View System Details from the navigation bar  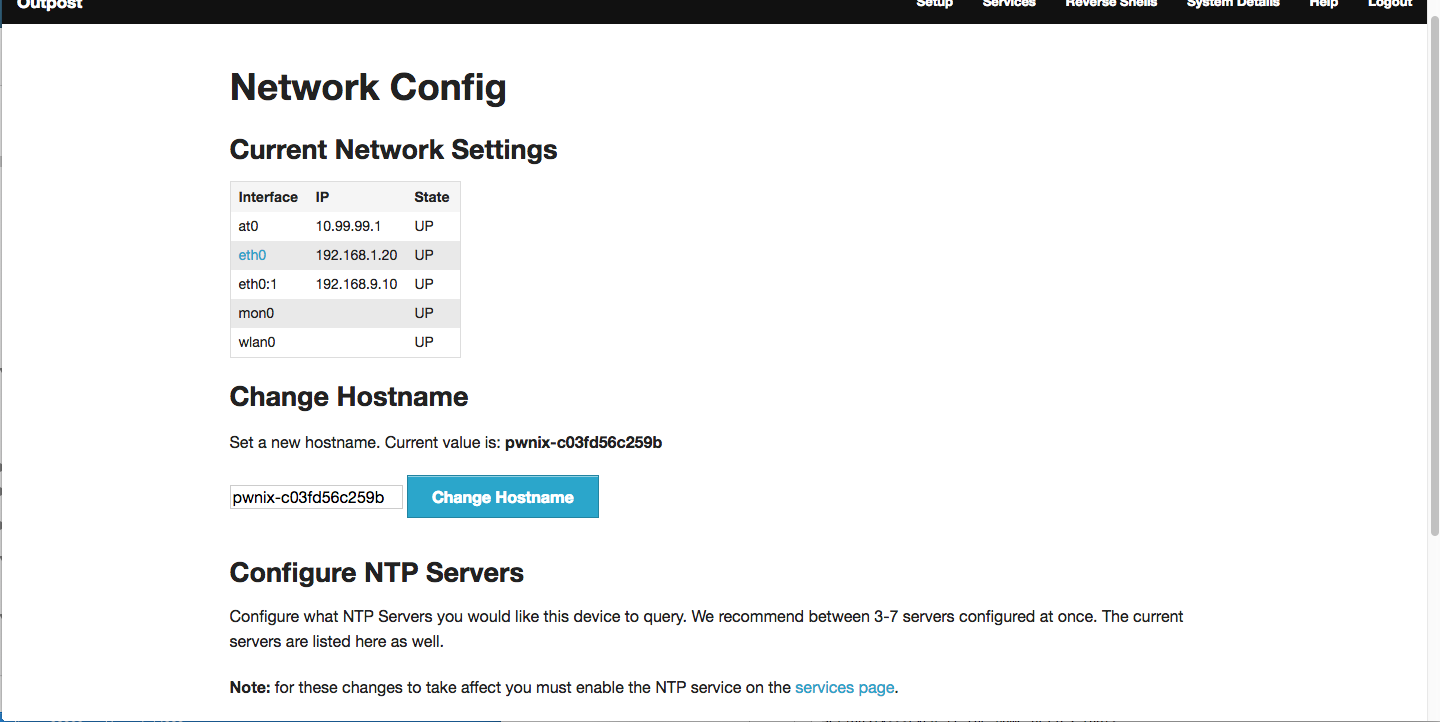[1232, 5]
